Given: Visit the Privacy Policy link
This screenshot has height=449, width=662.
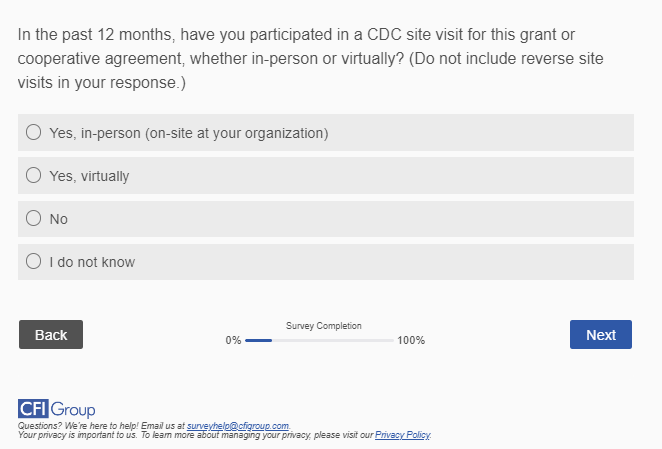Looking at the screenshot, I should [x=402, y=436].
